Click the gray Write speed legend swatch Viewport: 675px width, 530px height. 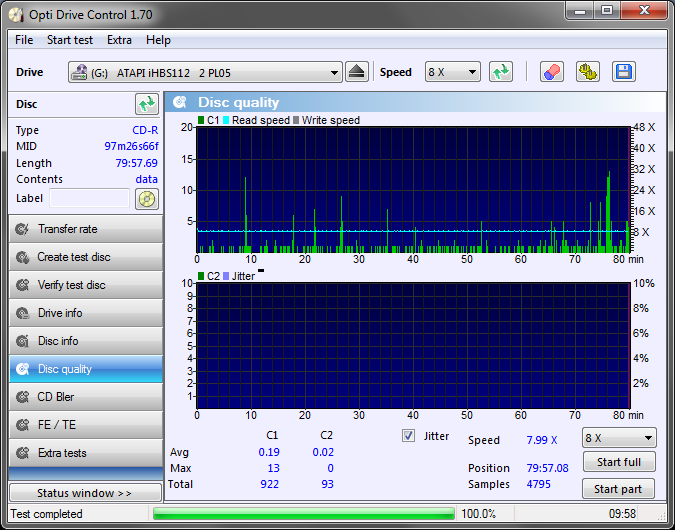[x=296, y=120]
